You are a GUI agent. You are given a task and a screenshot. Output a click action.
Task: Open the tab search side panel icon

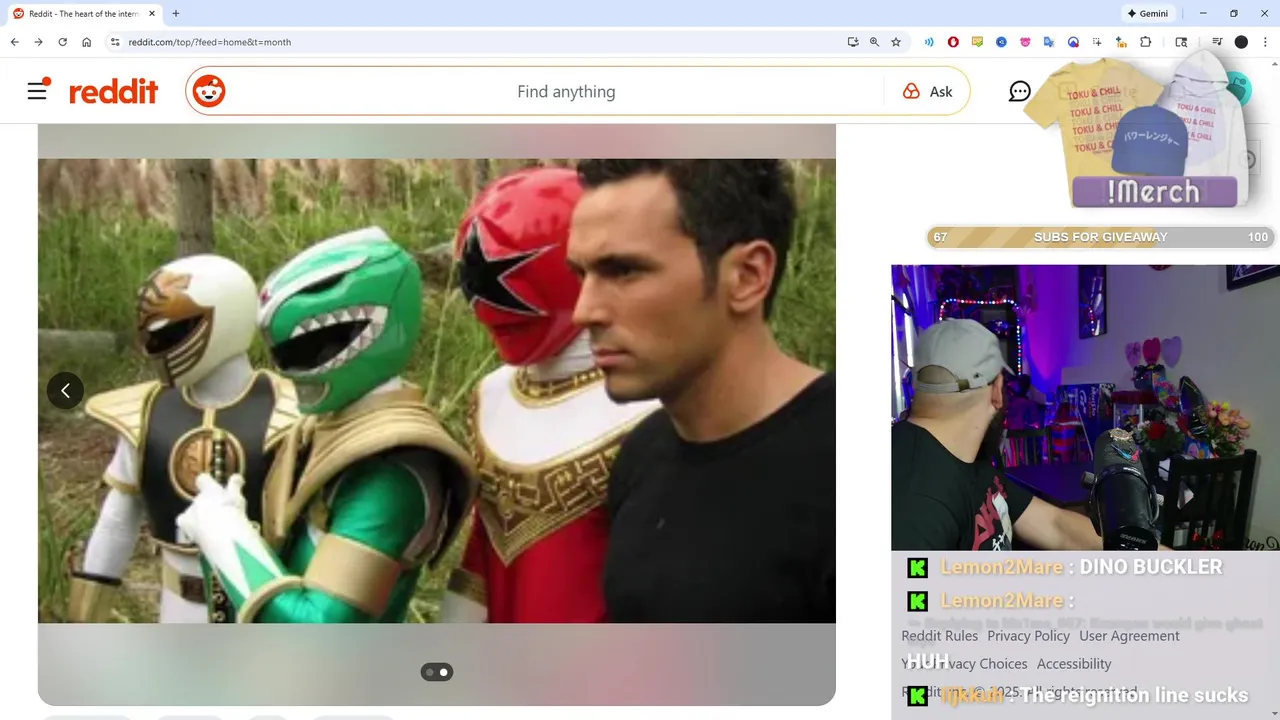tap(1181, 42)
